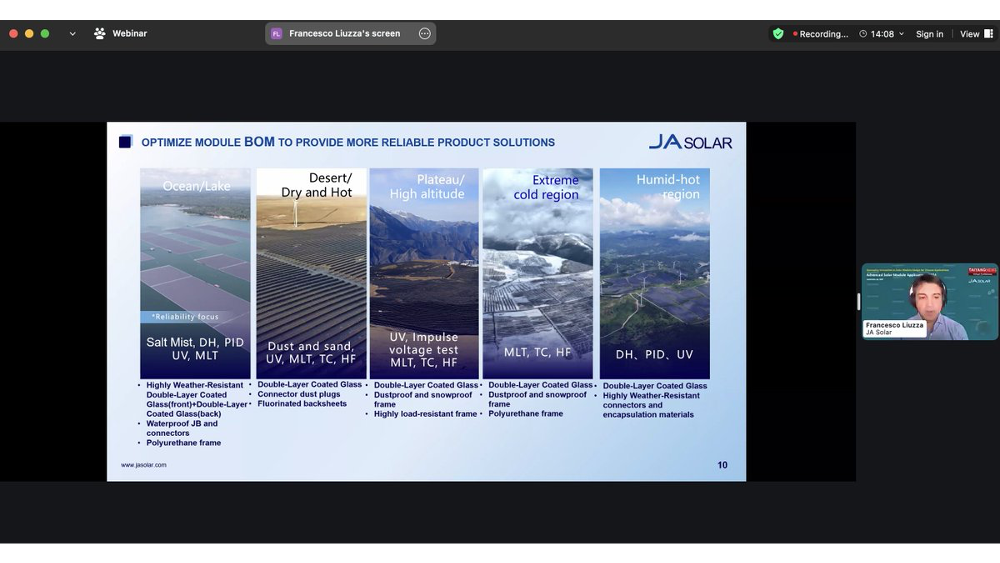
Task: Click the 'Waterproof JB and connectors' bullet text
Action: coord(182,428)
